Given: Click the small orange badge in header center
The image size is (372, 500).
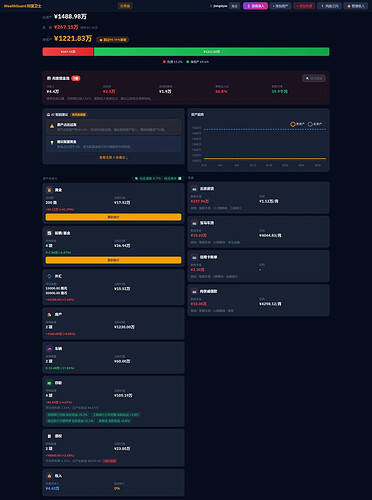Looking at the screenshot, I should (x=125, y=6).
